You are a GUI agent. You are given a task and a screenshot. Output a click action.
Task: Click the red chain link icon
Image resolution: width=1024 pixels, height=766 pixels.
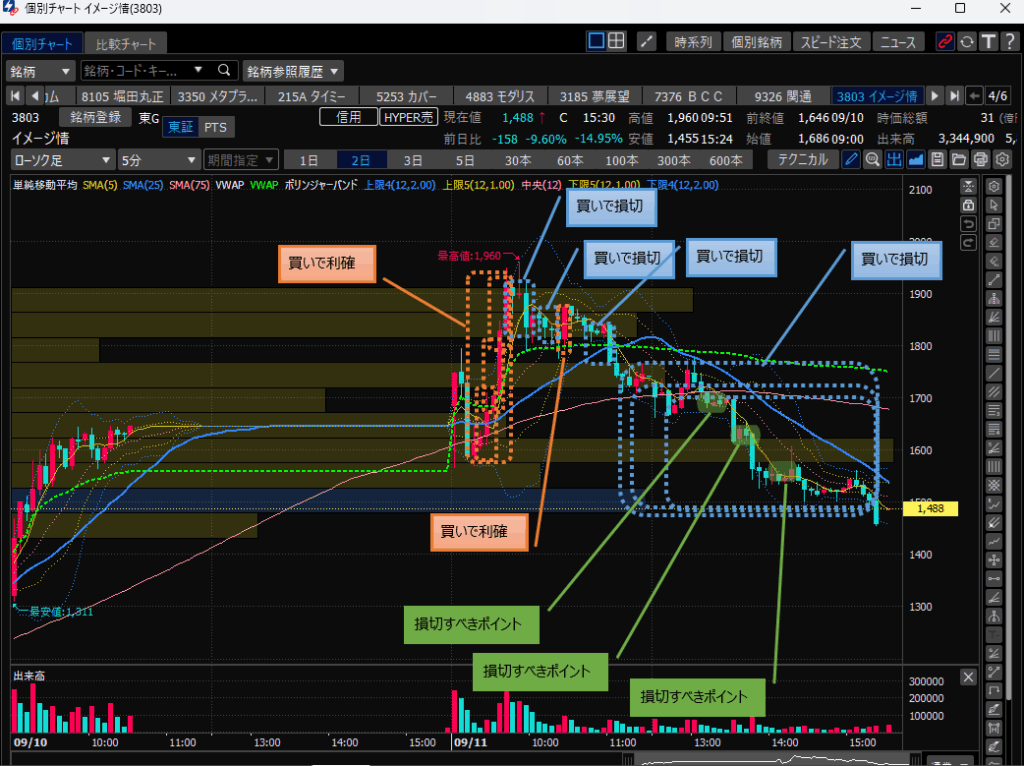[x=944, y=42]
